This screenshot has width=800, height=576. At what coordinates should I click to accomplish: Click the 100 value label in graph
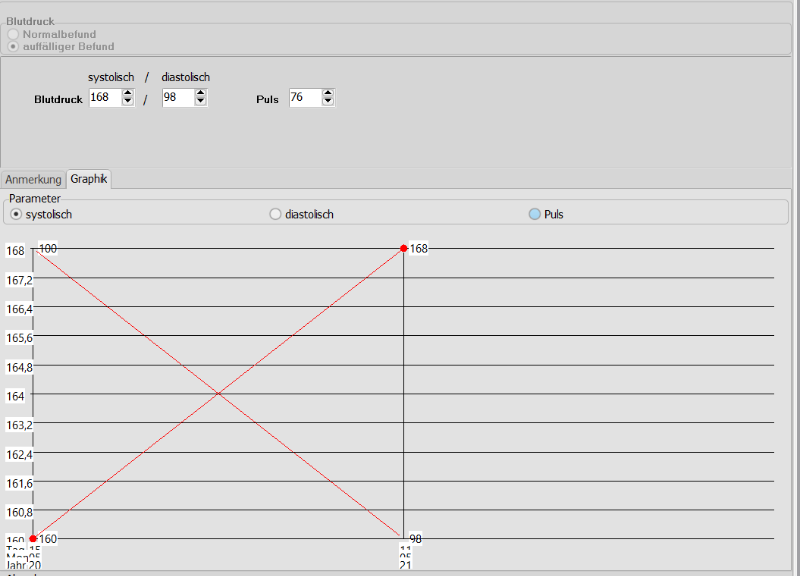tap(48, 248)
